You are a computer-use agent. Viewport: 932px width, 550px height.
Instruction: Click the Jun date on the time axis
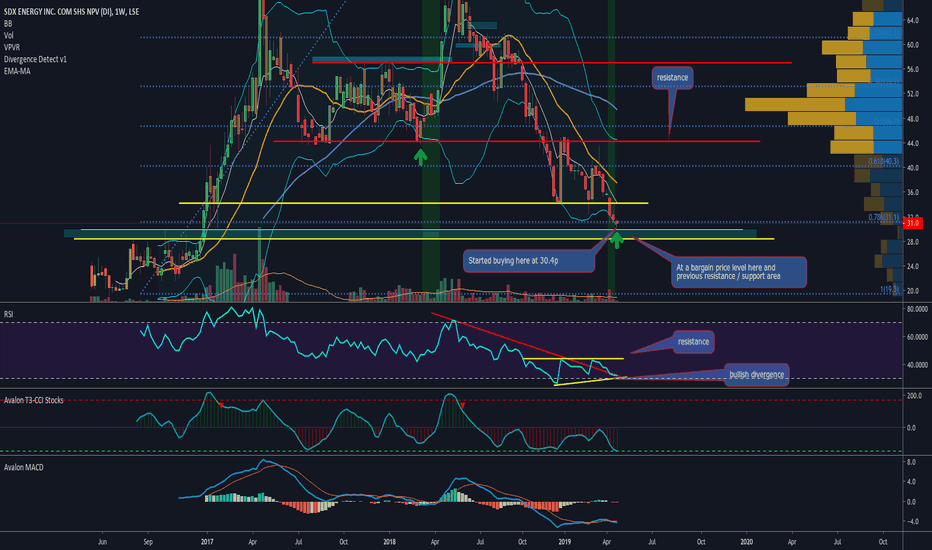pyautogui.click(x=102, y=542)
